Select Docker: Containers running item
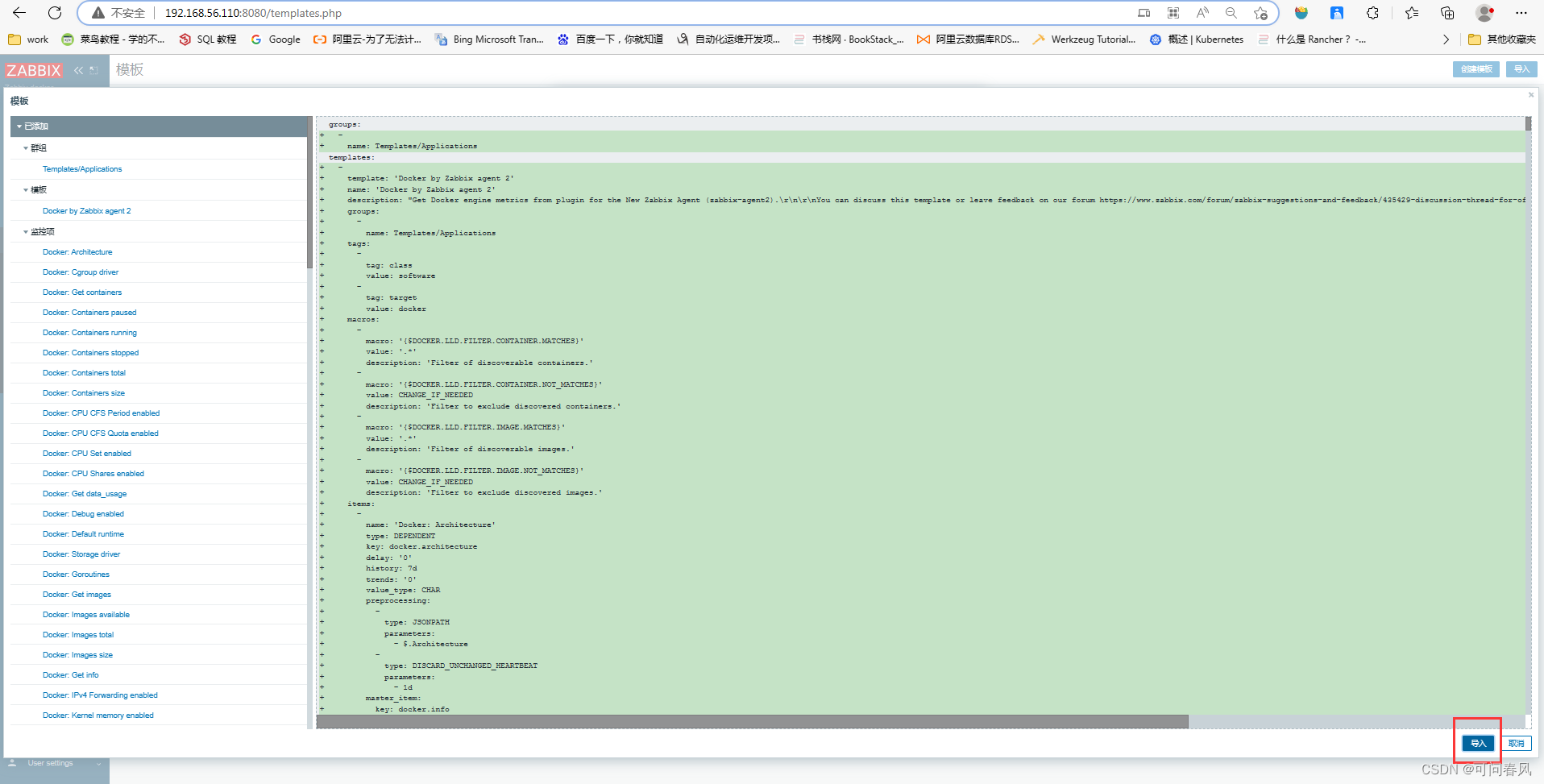This screenshot has width=1544, height=784. point(89,333)
